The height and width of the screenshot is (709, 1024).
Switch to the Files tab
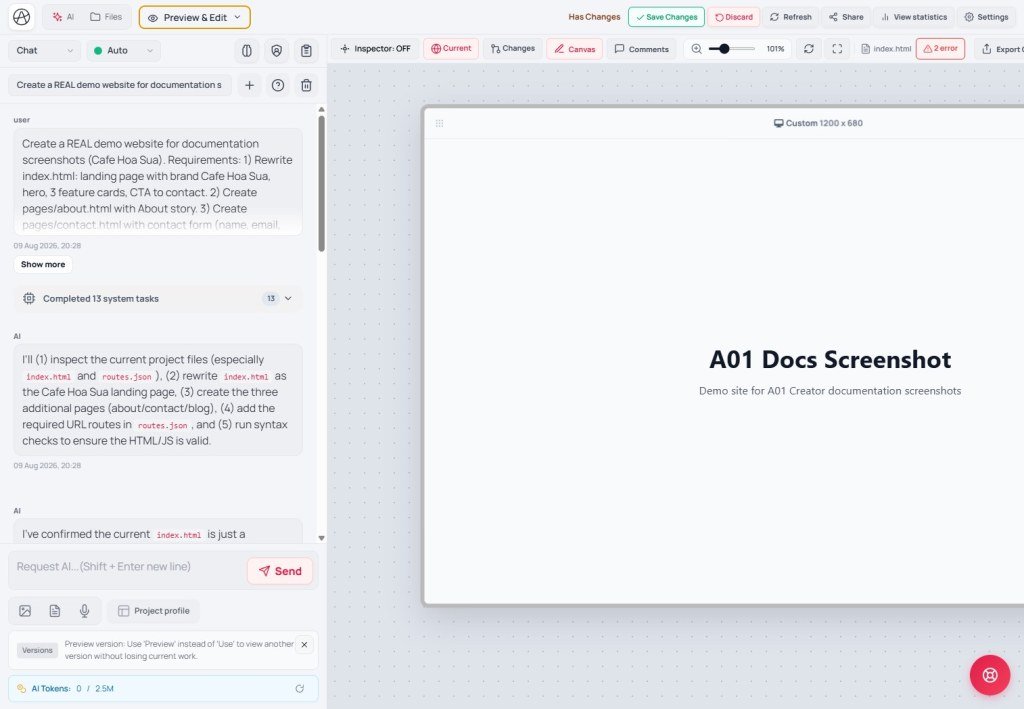[106, 17]
